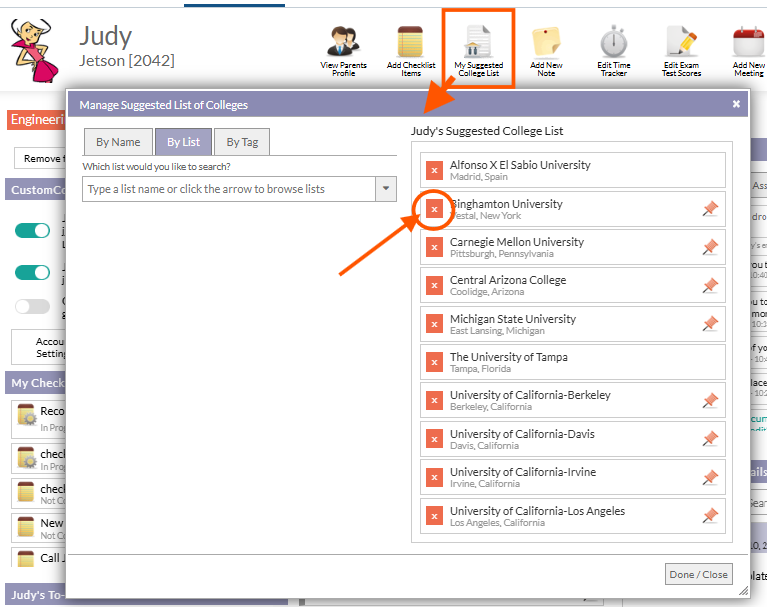Open the New checklist item
The image size is (767, 607).
pos(39,528)
